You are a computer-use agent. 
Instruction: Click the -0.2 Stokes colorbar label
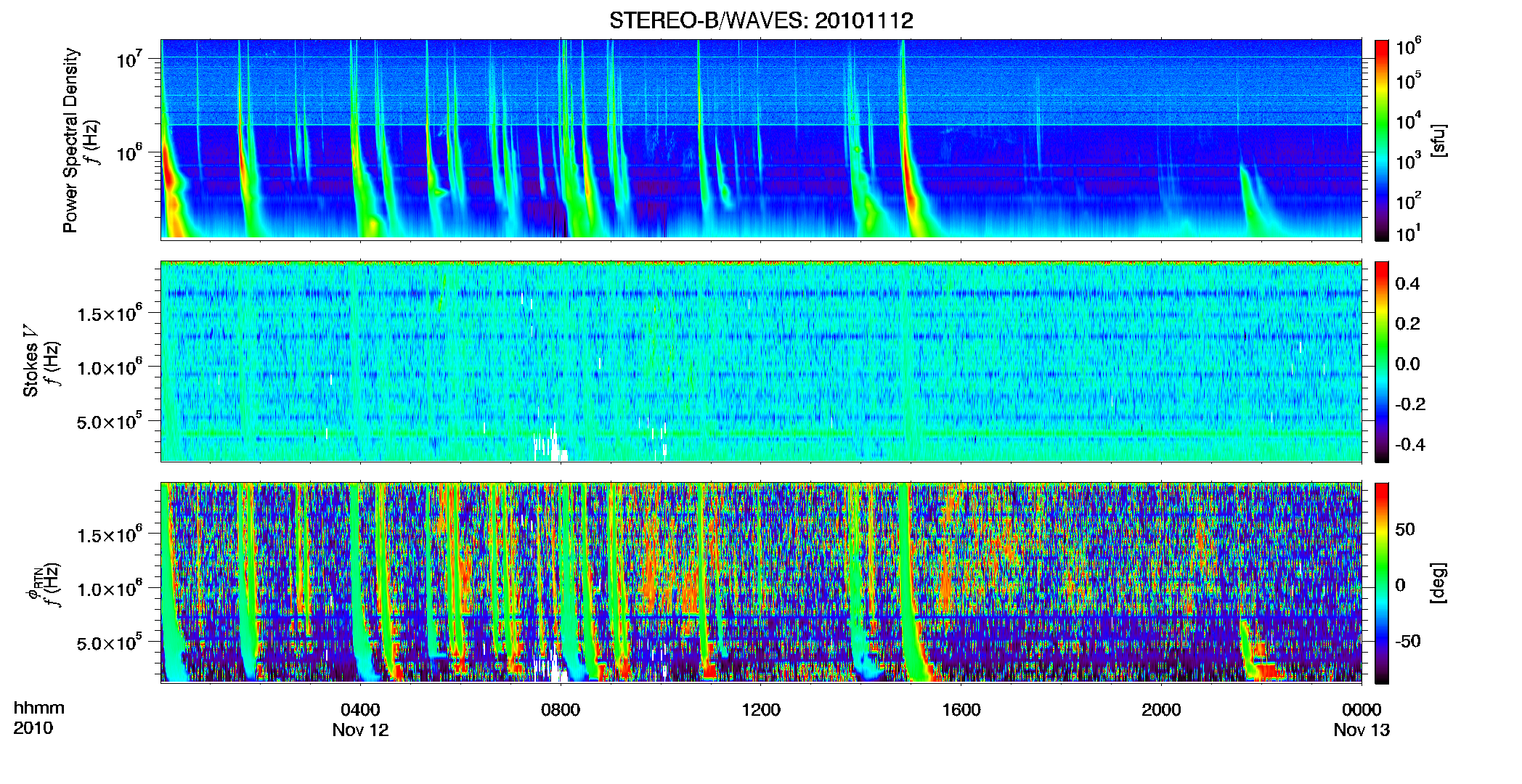pos(1410,404)
